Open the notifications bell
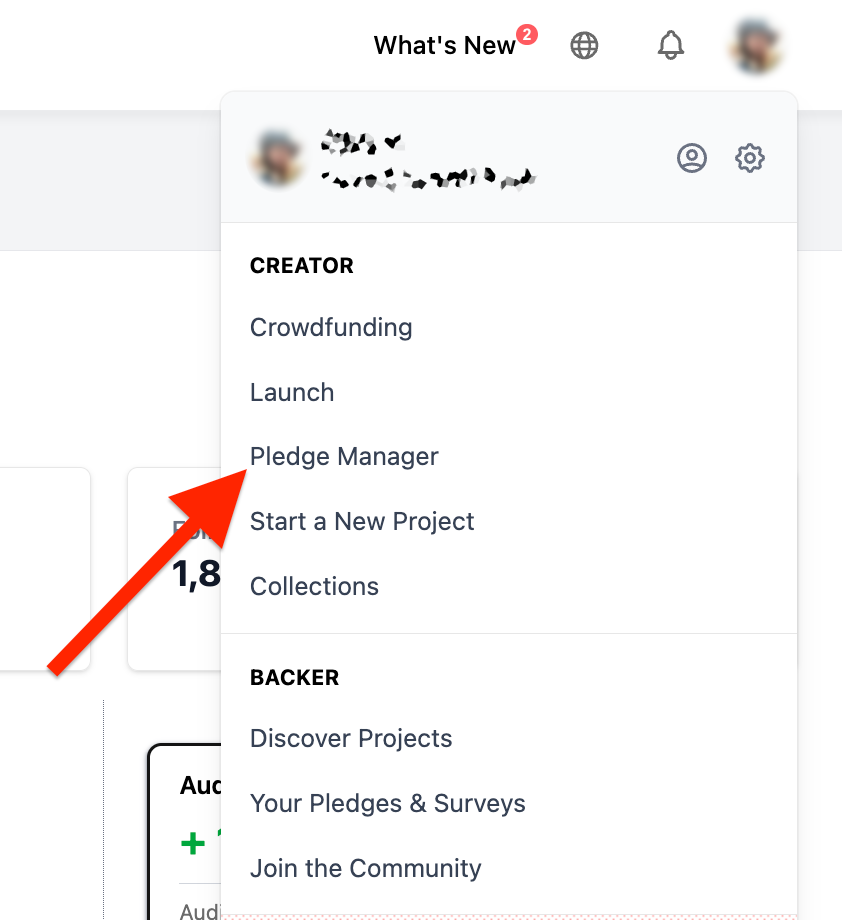 (x=670, y=45)
